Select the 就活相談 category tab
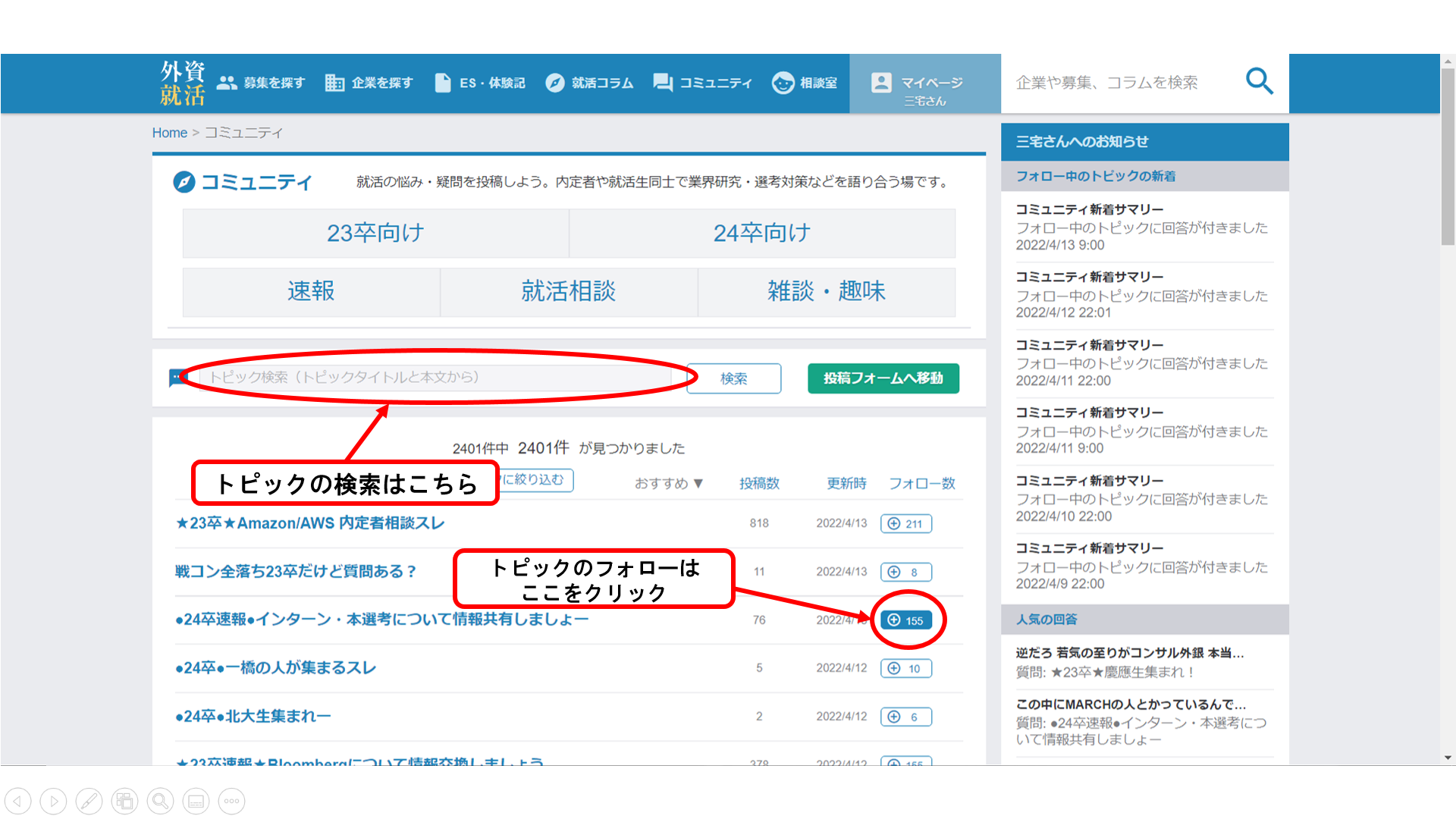 click(569, 291)
